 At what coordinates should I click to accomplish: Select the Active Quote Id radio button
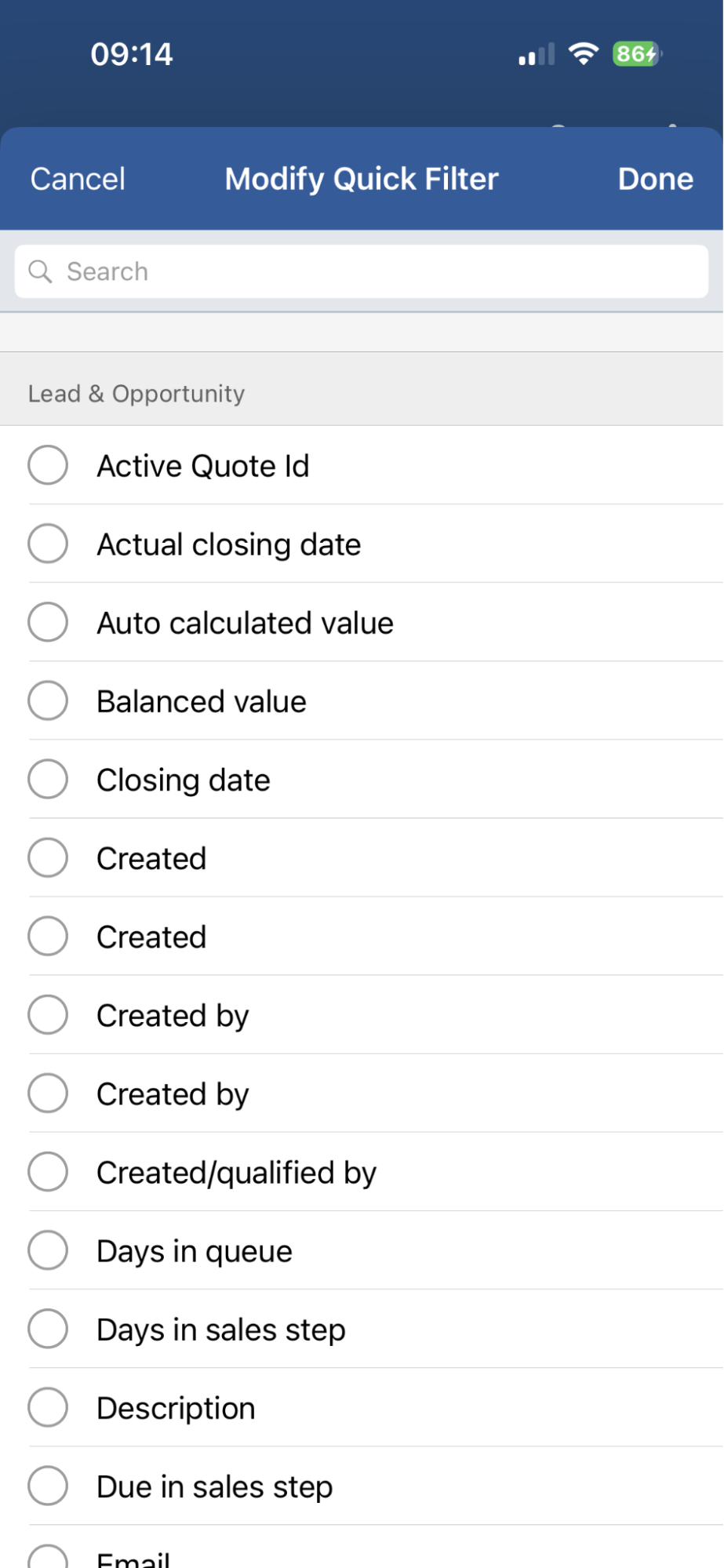coord(48,465)
